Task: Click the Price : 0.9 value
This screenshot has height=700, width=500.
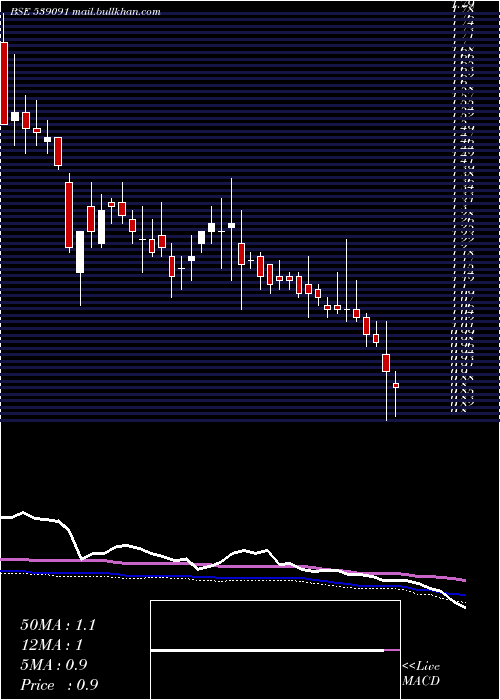Action: (59, 685)
